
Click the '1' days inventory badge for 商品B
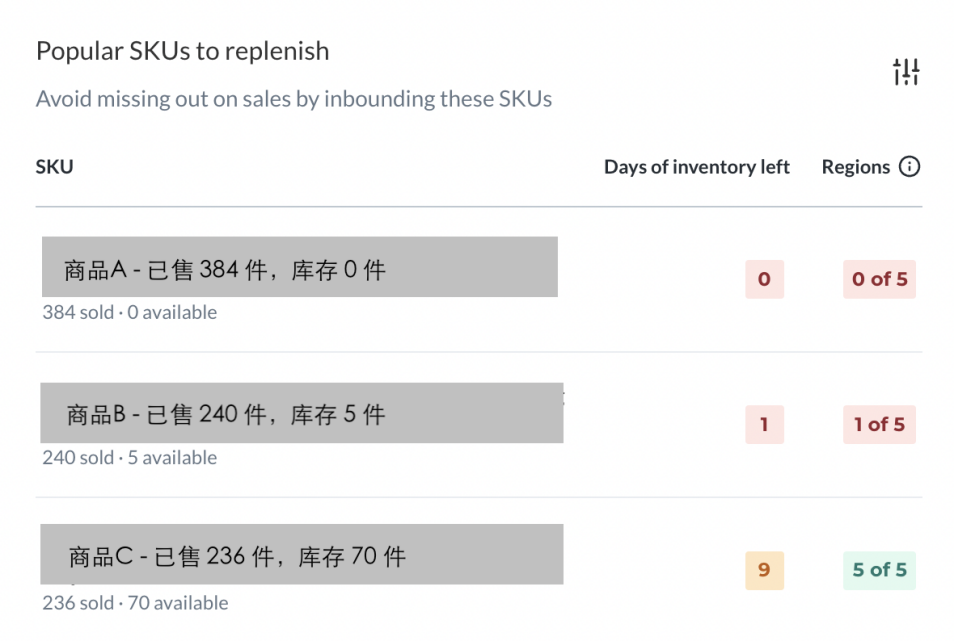[764, 425]
